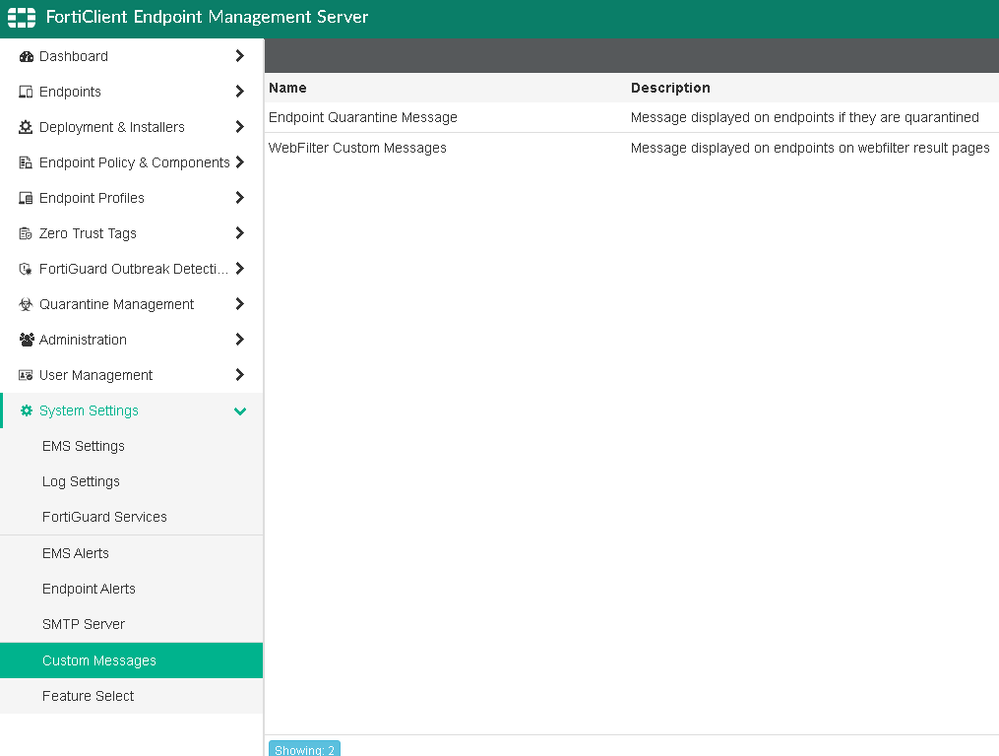Click the Deployment & Installers gear icon
Image resolution: width=999 pixels, height=756 pixels.
25,127
